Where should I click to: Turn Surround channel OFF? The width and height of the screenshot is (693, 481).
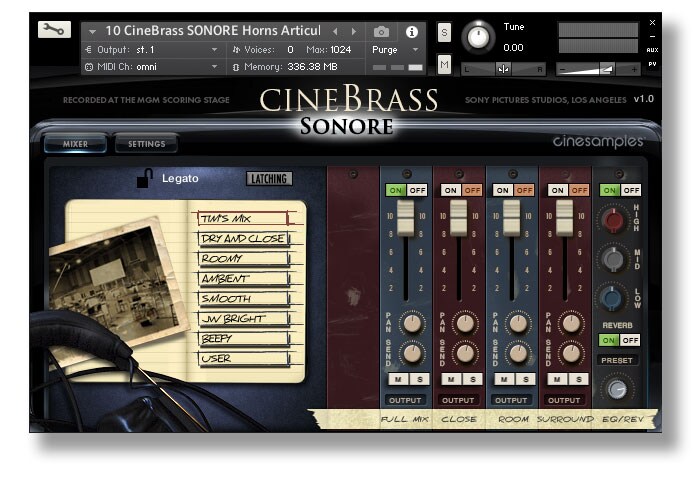pyautogui.click(x=579, y=190)
